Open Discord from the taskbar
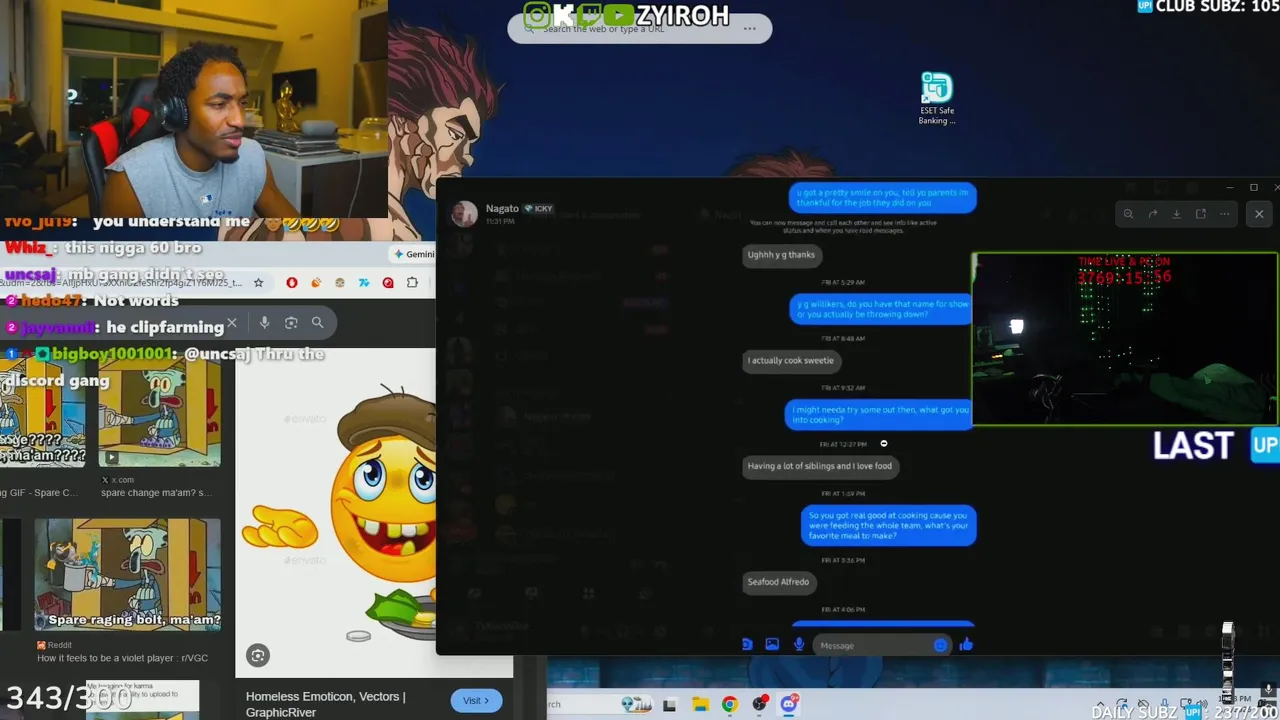 [x=789, y=705]
